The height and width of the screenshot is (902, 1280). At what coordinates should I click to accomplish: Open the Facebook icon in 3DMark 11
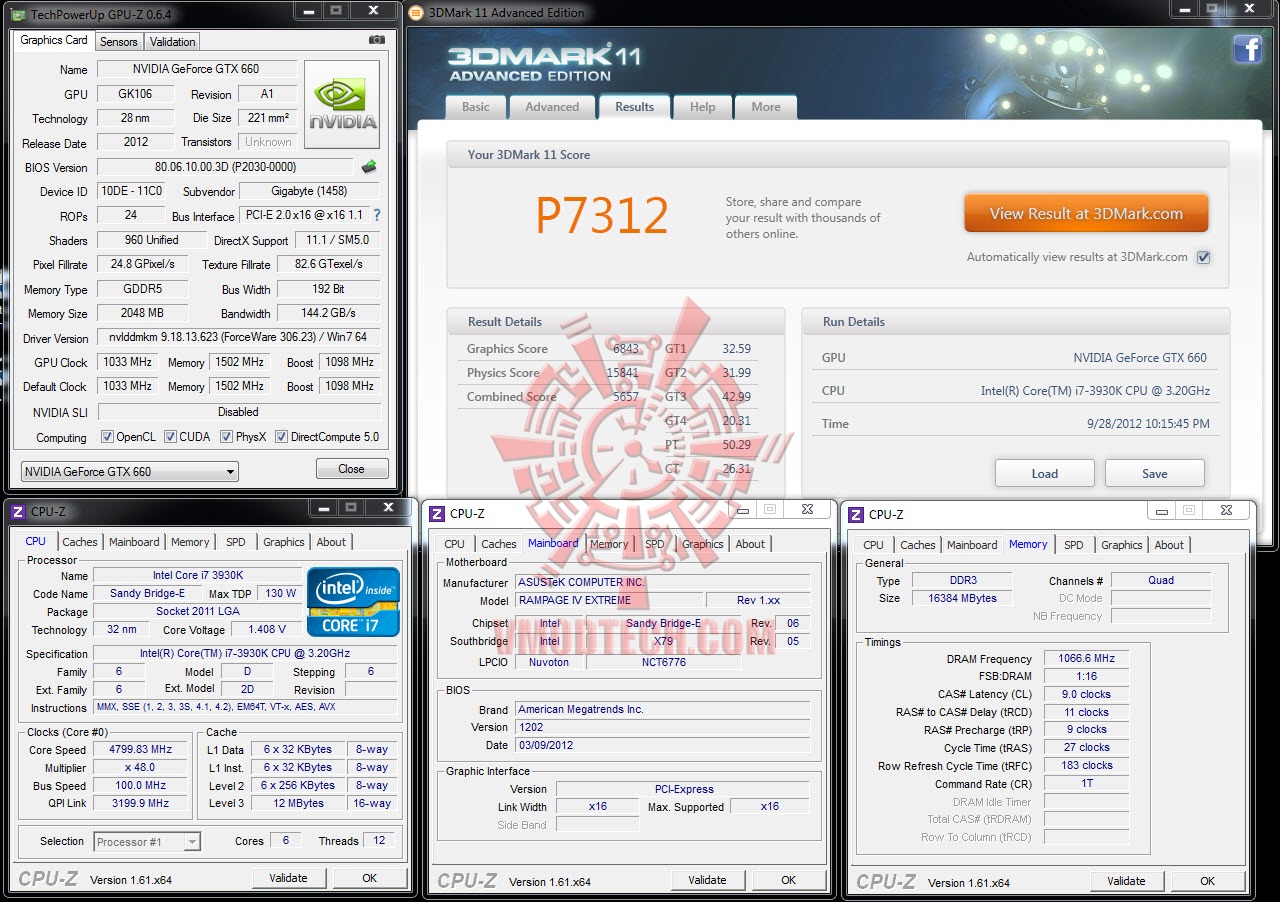point(1247,49)
